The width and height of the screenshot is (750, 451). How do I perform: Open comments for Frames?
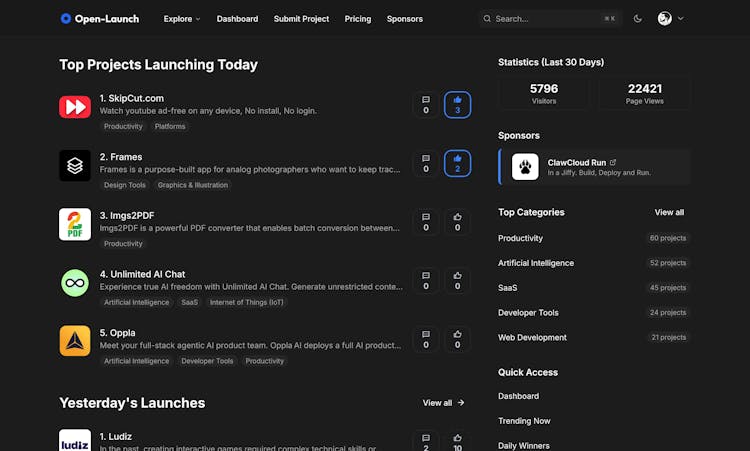426,164
